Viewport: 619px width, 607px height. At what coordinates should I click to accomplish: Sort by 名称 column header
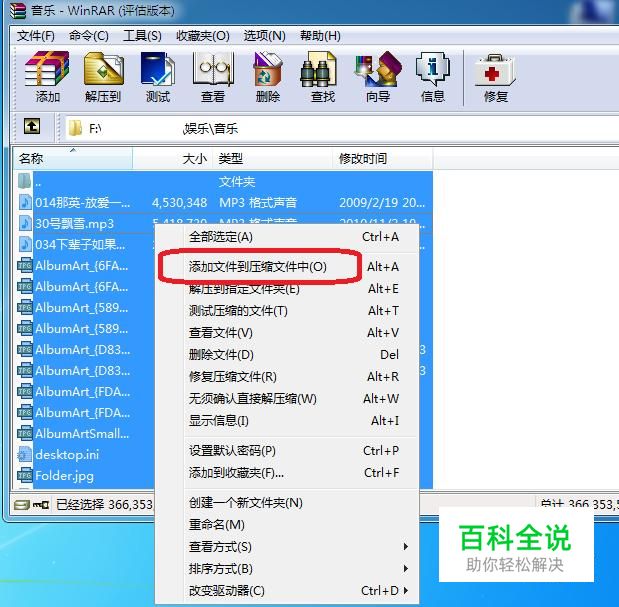point(73,159)
